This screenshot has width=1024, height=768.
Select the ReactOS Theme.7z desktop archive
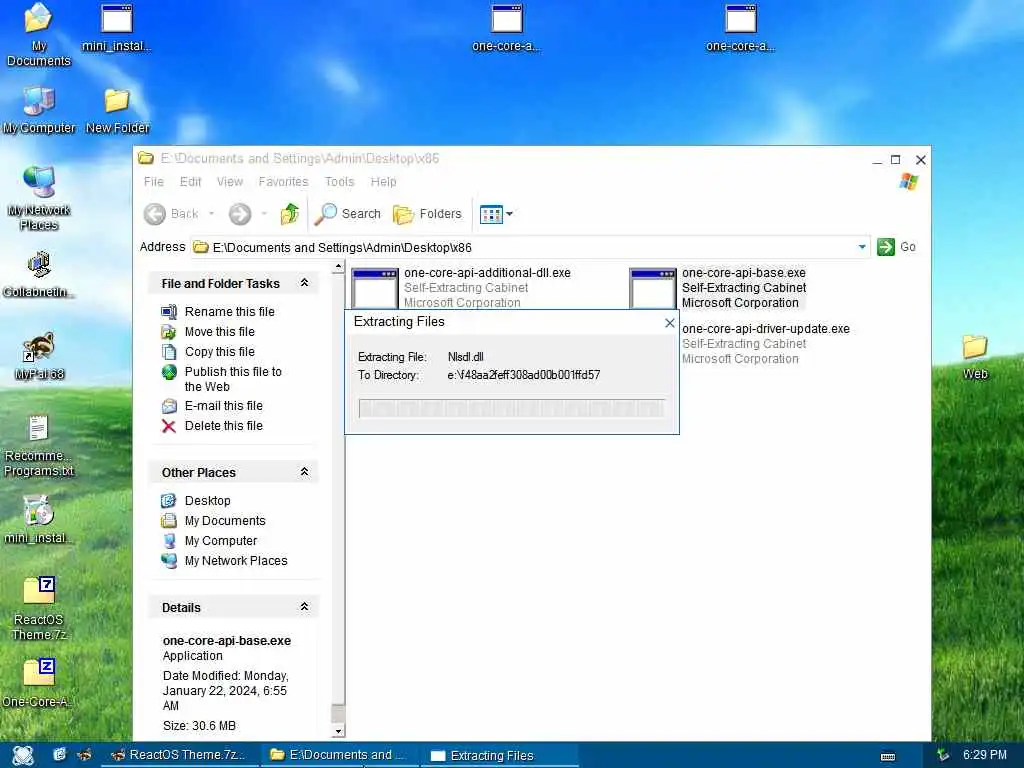pyautogui.click(x=39, y=609)
